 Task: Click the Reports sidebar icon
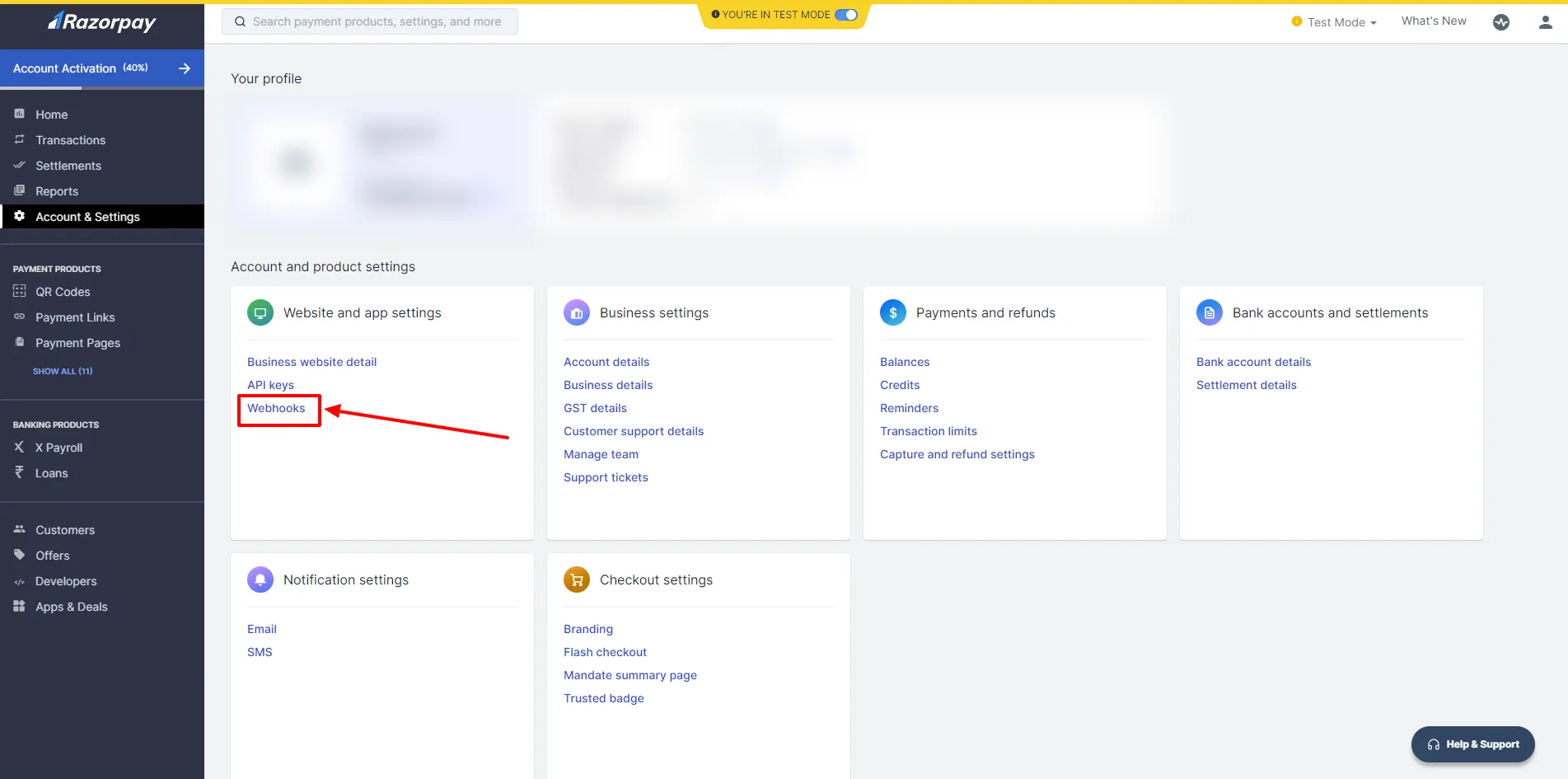click(x=20, y=190)
